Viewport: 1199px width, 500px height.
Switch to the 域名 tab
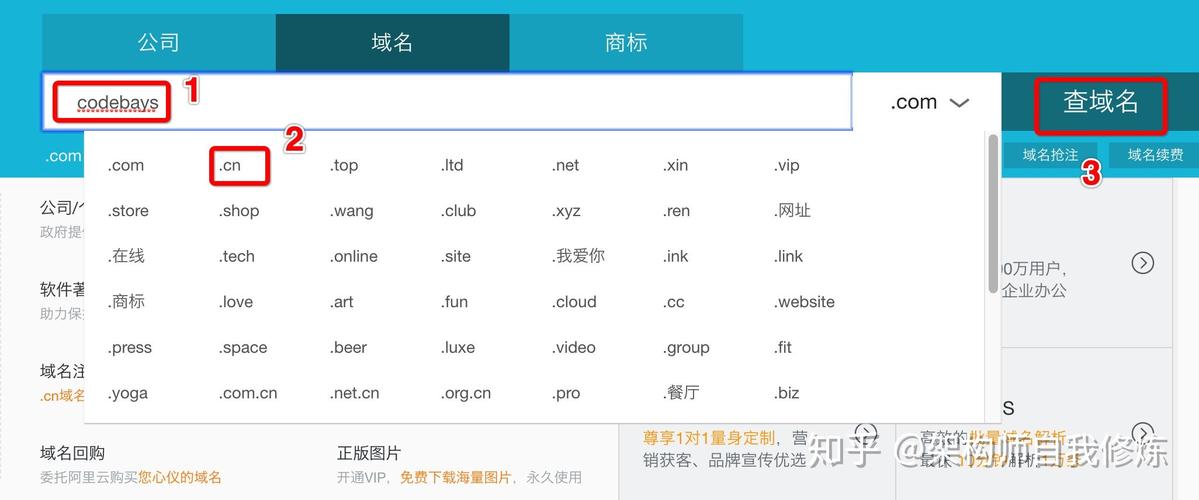pyautogui.click(x=392, y=43)
